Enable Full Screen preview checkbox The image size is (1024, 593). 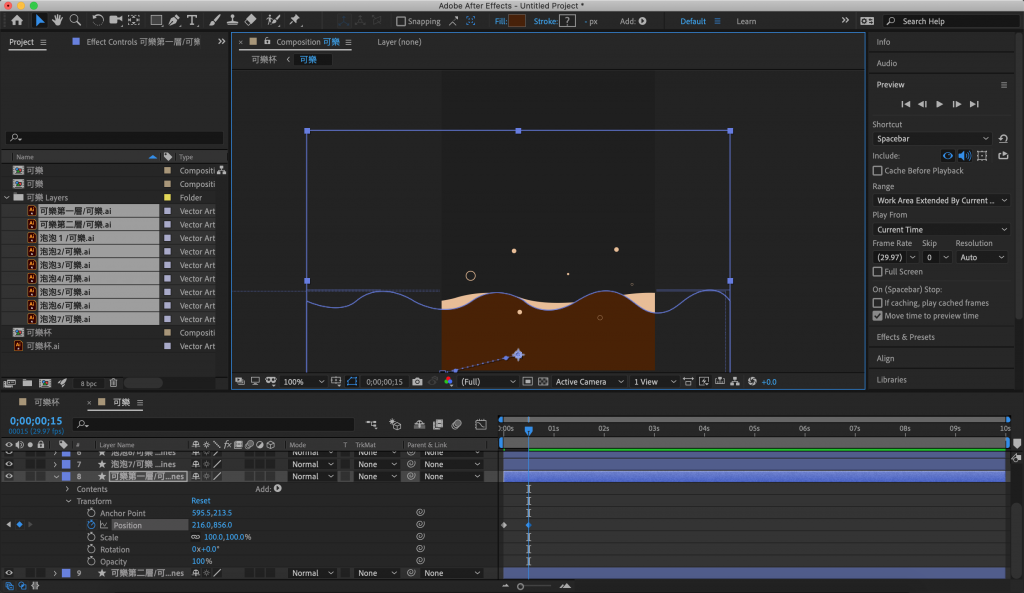point(878,272)
